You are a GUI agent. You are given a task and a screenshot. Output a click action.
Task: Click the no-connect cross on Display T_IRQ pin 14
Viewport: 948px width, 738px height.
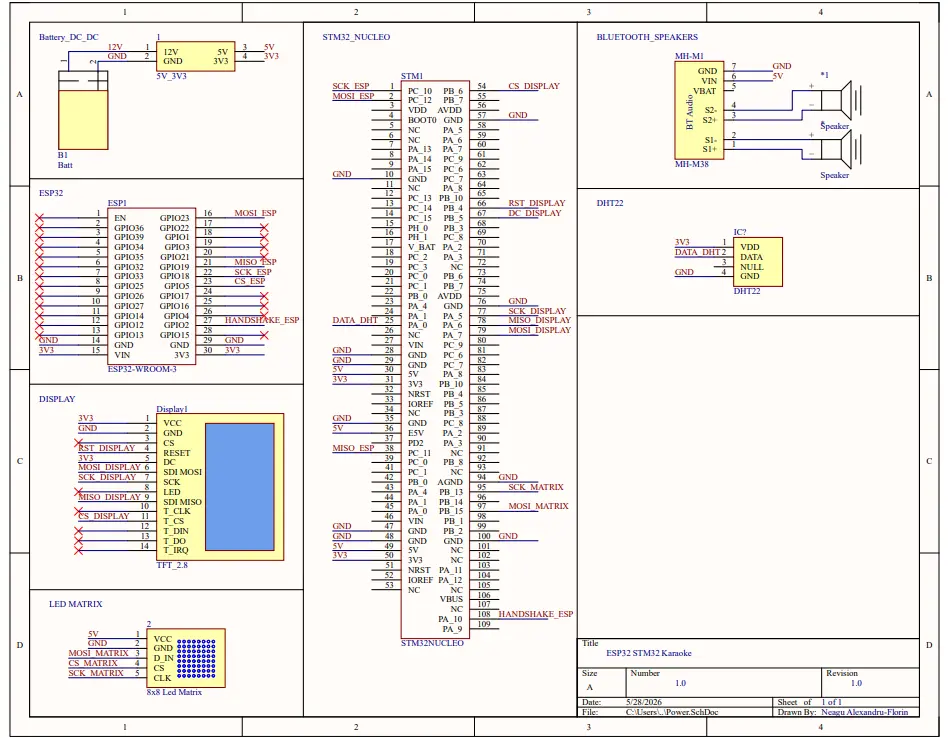click(78, 550)
